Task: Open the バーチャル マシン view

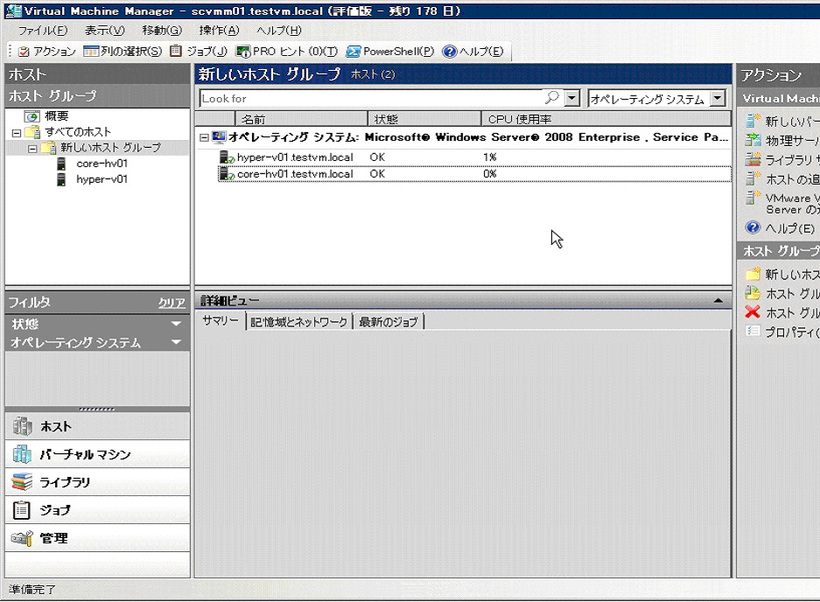Action: [85, 454]
